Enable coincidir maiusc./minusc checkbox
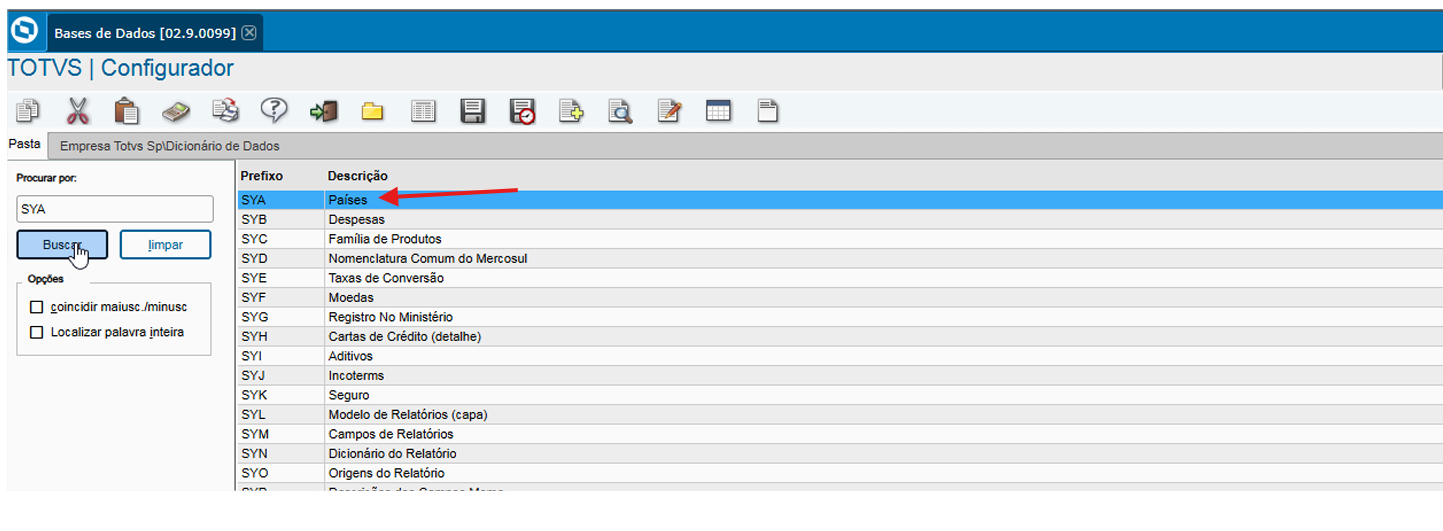The height and width of the screenshot is (531, 1443). [x=37, y=307]
